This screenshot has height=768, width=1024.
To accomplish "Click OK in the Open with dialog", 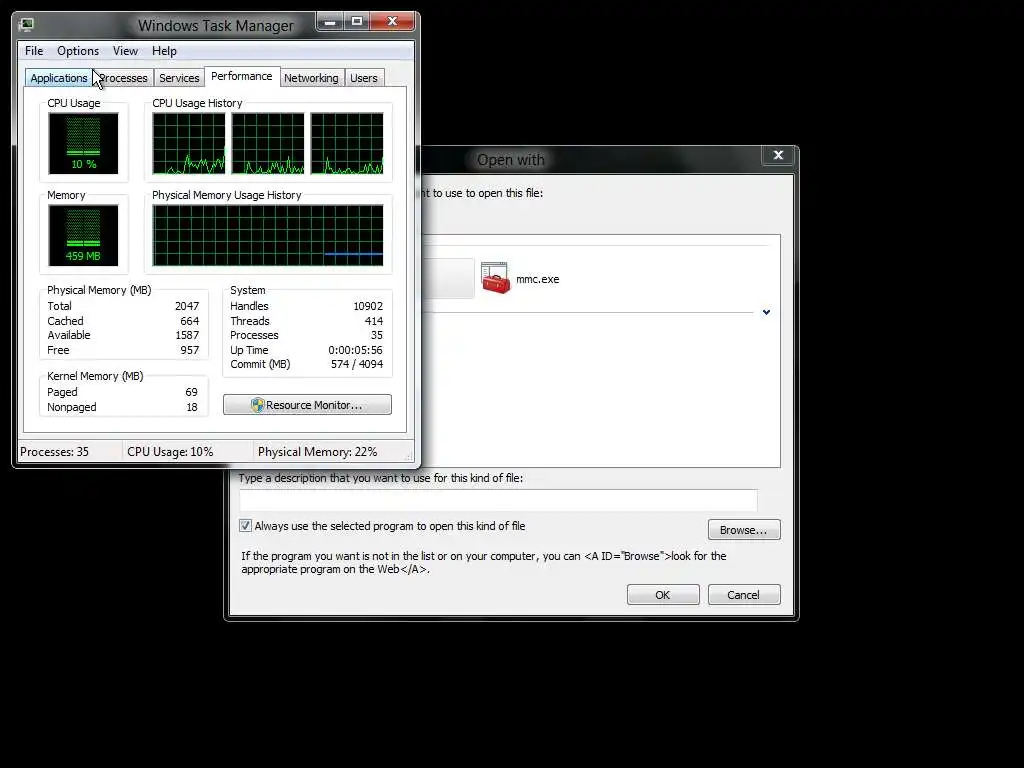I will point(663,595).
